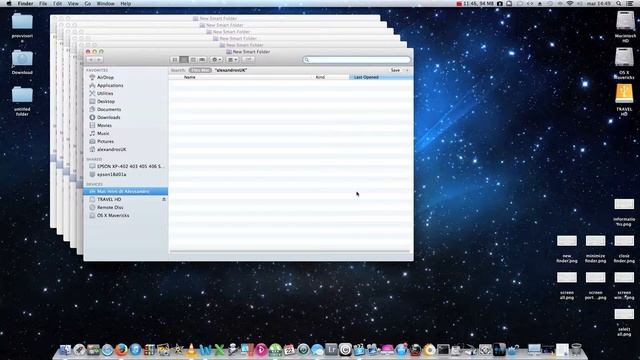Viewport: 640px width, 360px height.
Task: Click the Wi-Fi status icon
Action: [x=570, y=3]
